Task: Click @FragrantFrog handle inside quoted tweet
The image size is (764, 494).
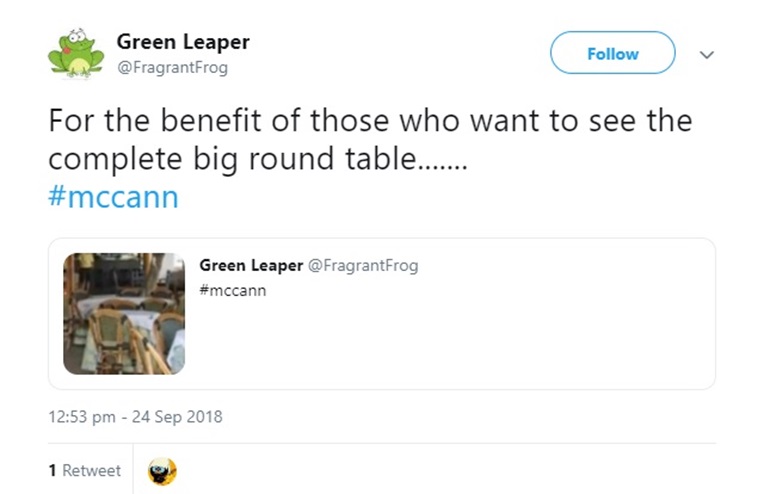Action: (x=362, y=265)
